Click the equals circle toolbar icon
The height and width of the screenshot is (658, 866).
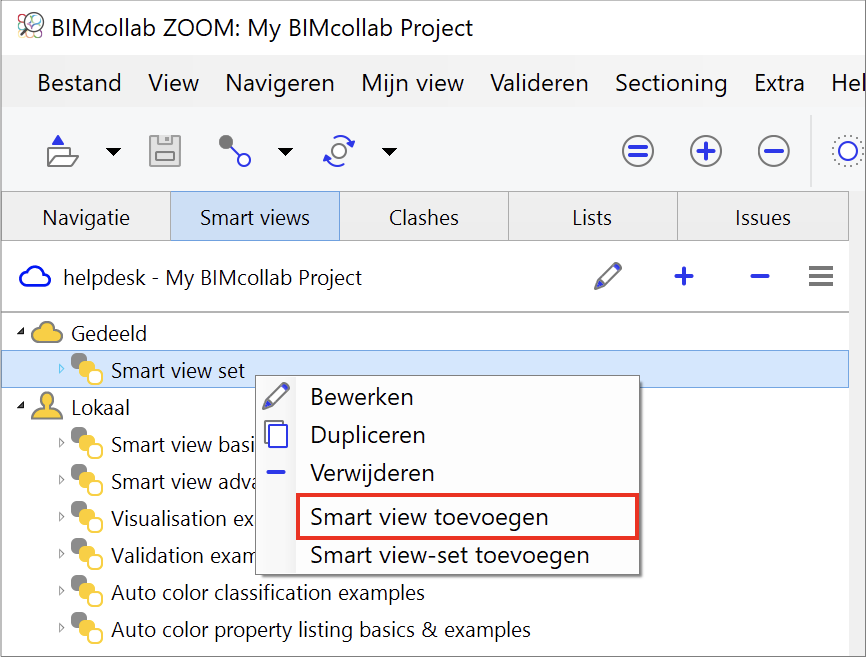tap(638, 151)
